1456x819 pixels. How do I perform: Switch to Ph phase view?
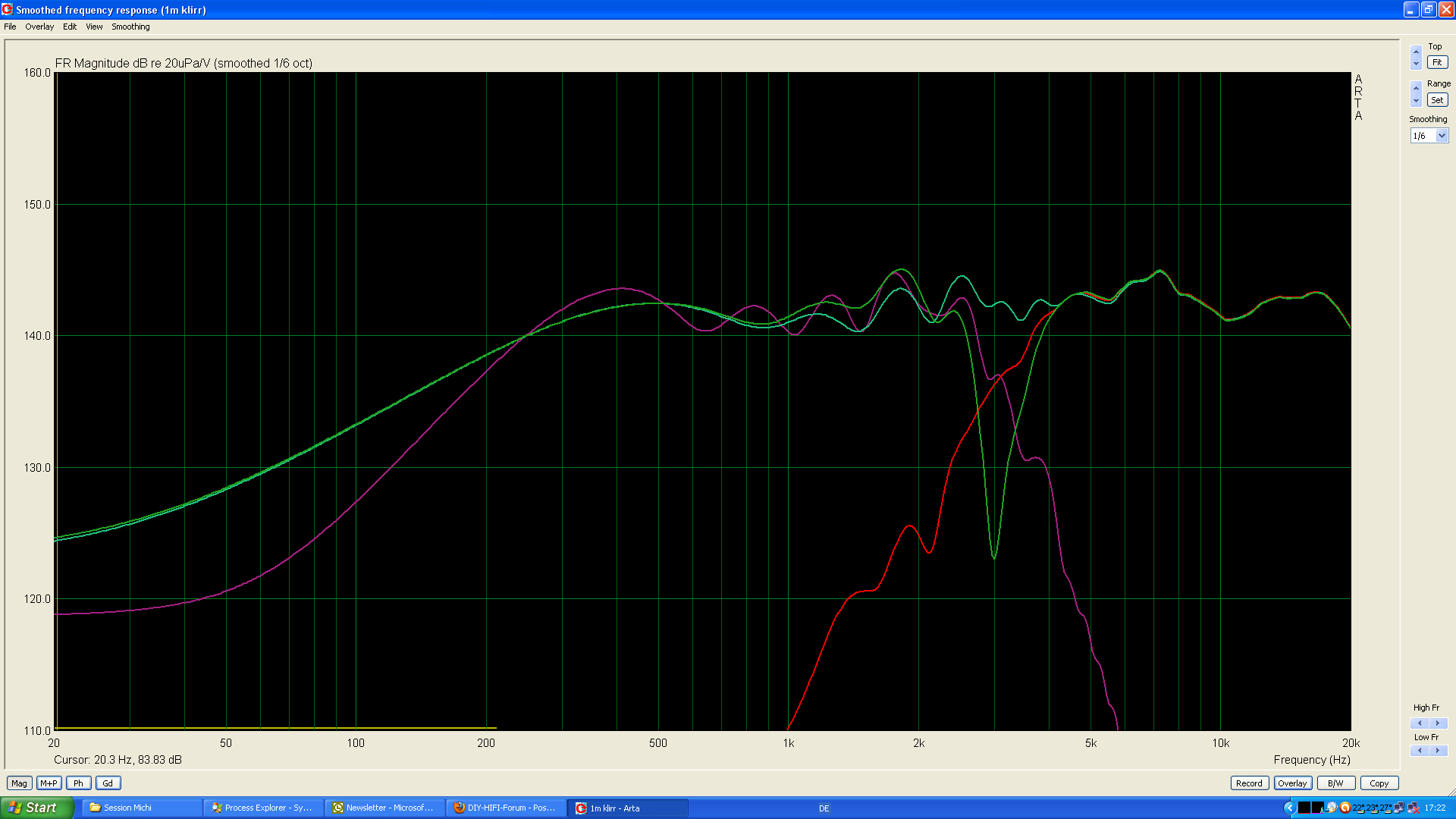click(78, 783)
